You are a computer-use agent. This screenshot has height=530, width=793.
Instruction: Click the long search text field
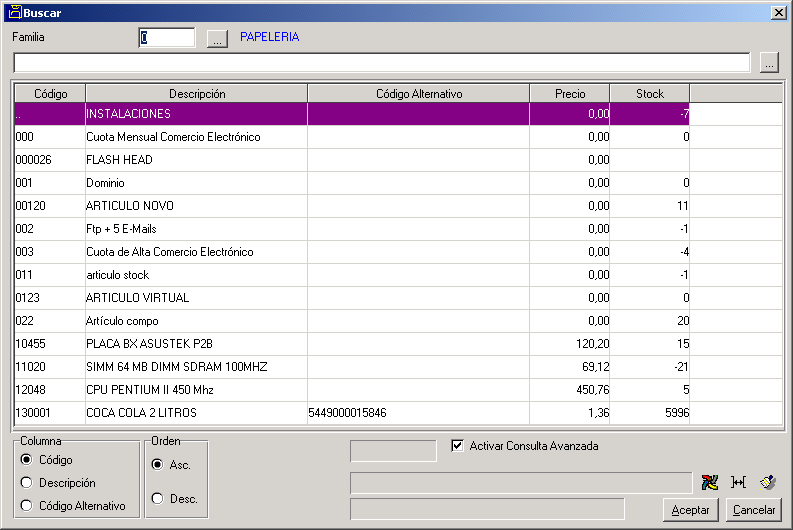382,63
